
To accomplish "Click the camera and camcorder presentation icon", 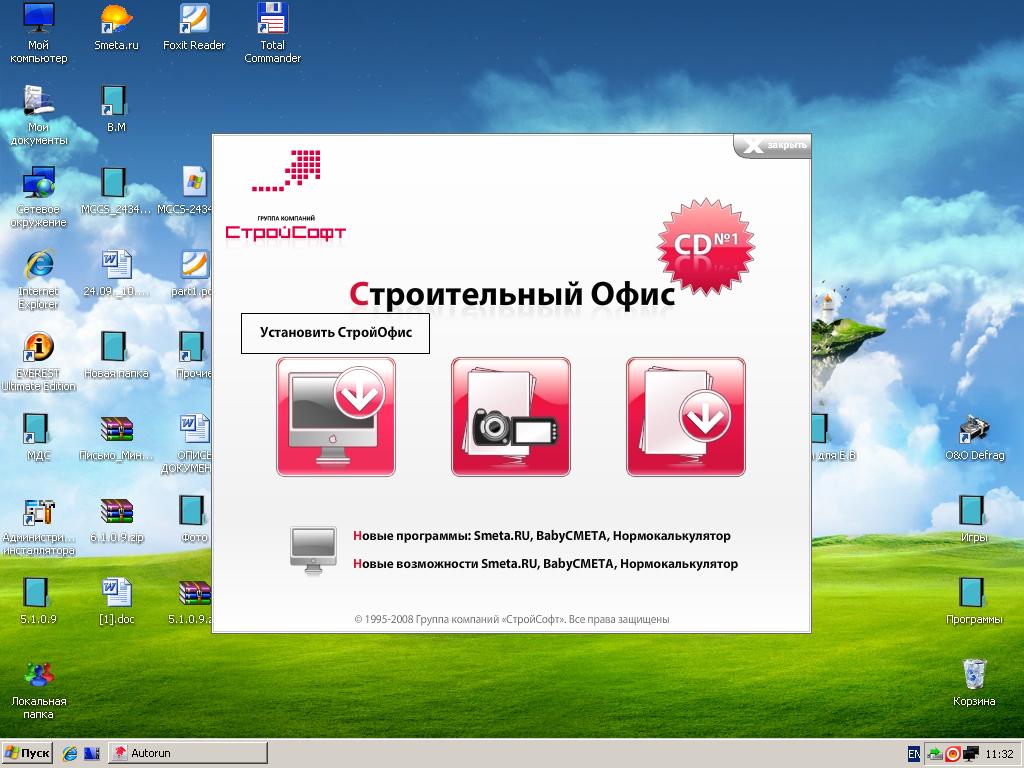I will [511, 417].
